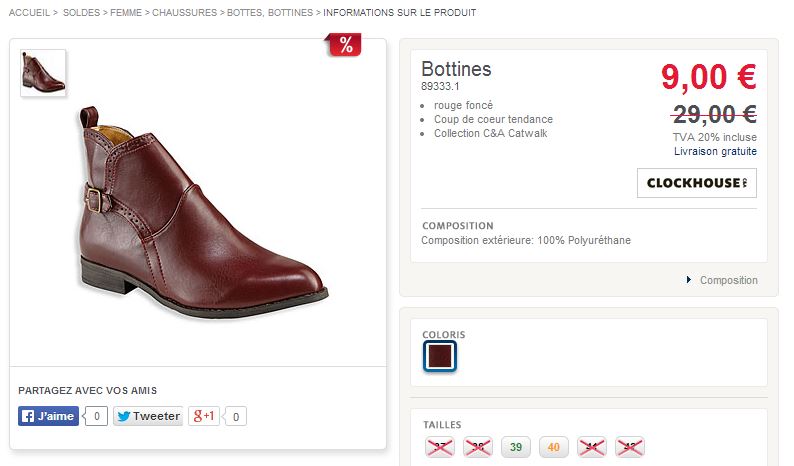The width and height of the screenshot is (794, 466).
Task: Click the Clockhouse brand logo
Action: click(696, 183)
